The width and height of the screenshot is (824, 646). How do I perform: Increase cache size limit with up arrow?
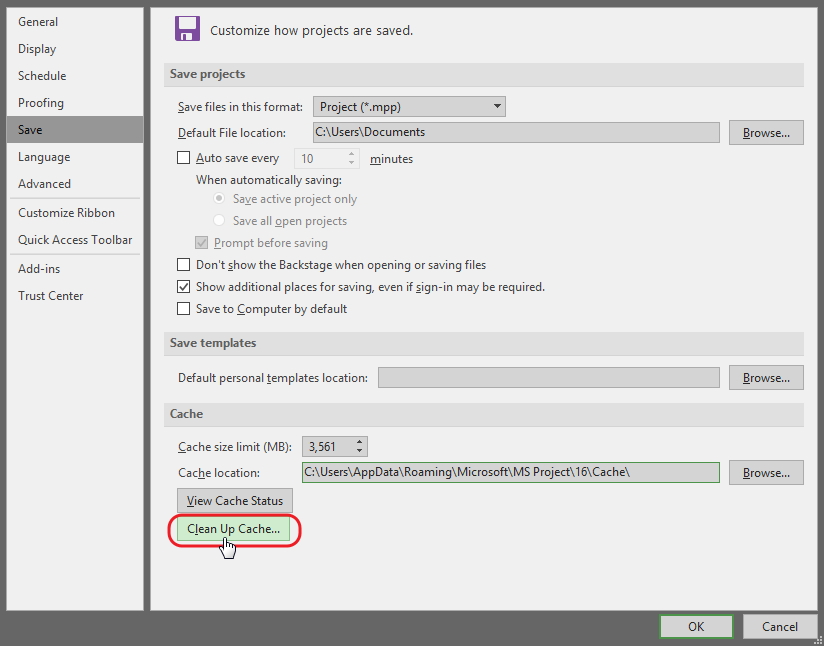[359, 442]
